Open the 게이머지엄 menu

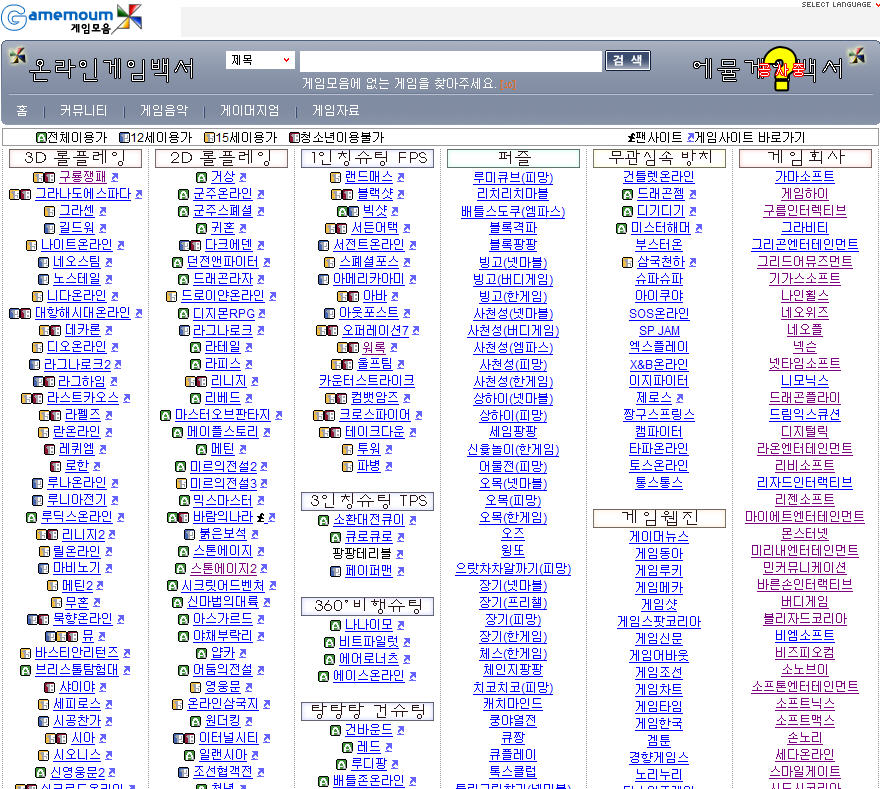pos(249,111)
